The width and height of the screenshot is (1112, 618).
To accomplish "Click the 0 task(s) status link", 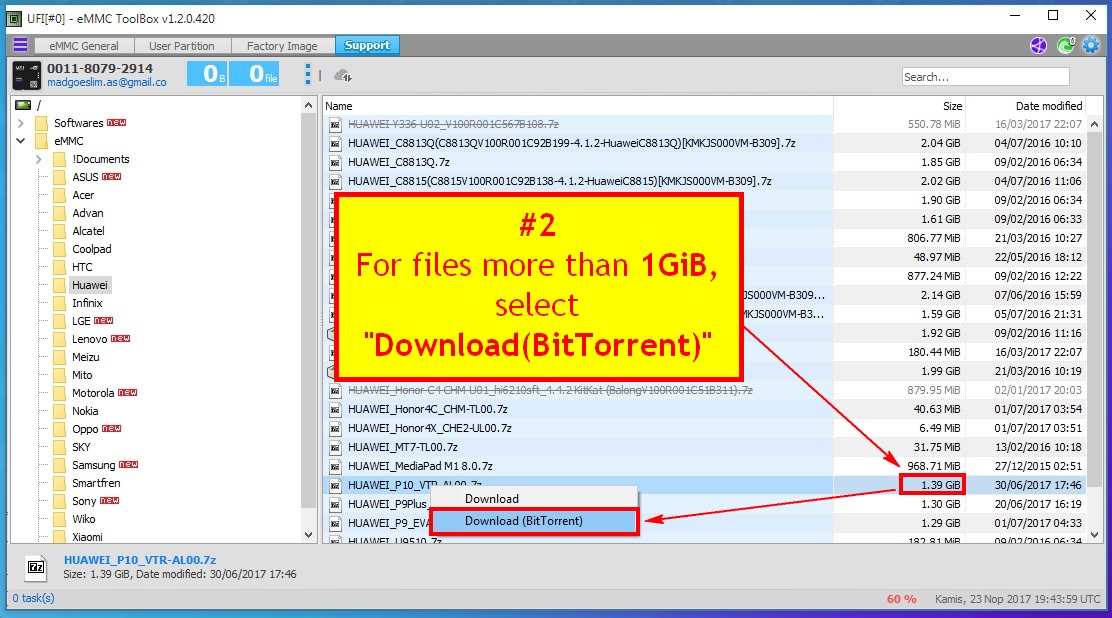I will point(33,598).
